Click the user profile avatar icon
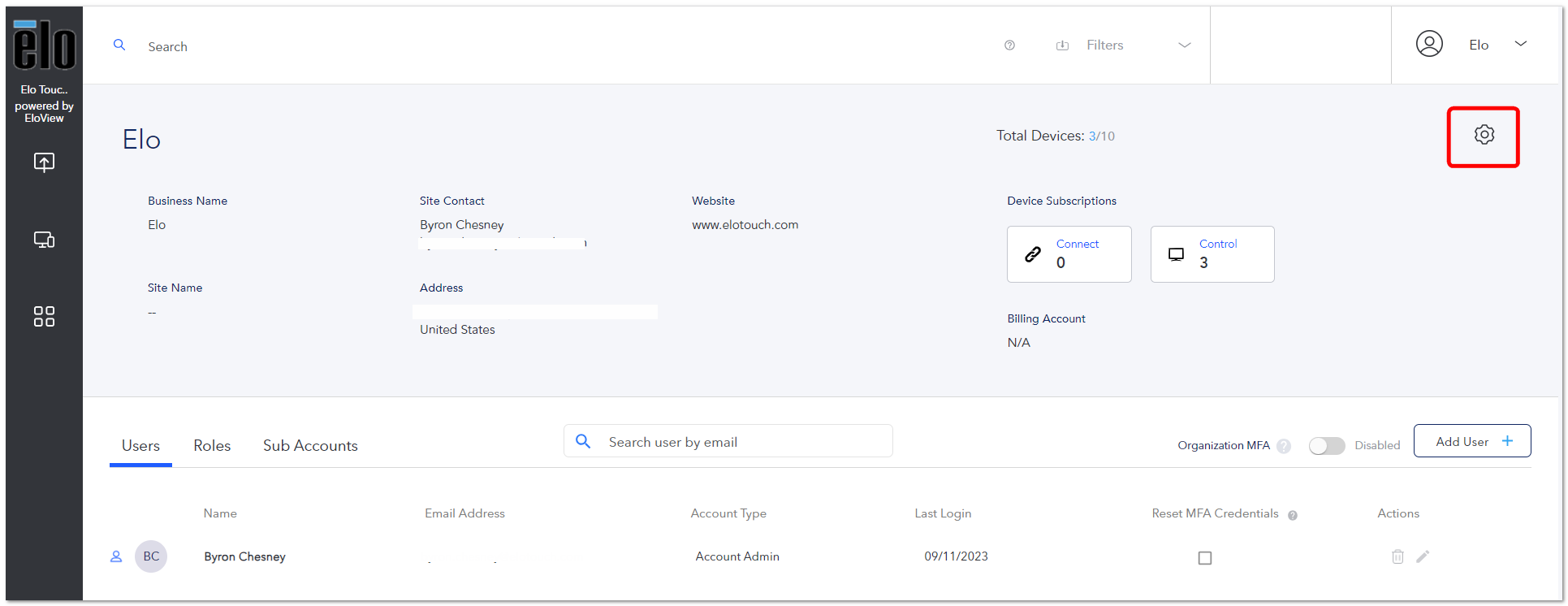The width and height of the screenshot is (1568, 606). pos(1429,44)
